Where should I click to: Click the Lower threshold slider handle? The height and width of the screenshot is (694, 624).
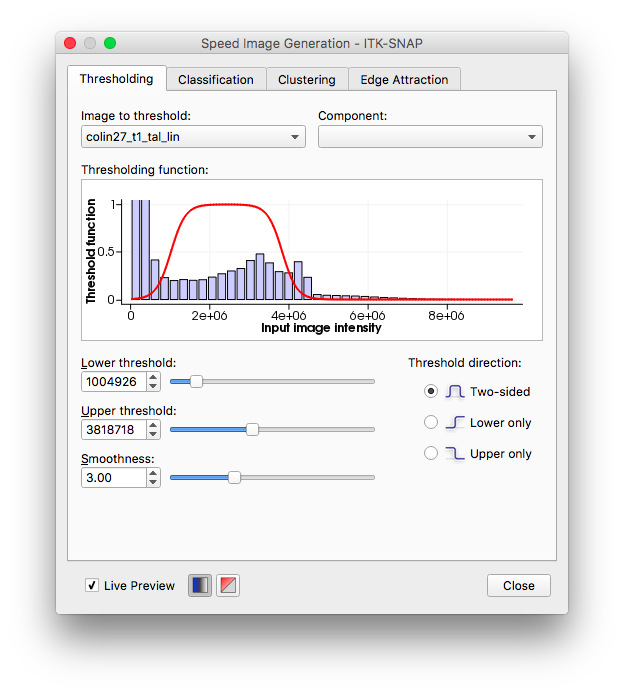(x=196, y=382)
